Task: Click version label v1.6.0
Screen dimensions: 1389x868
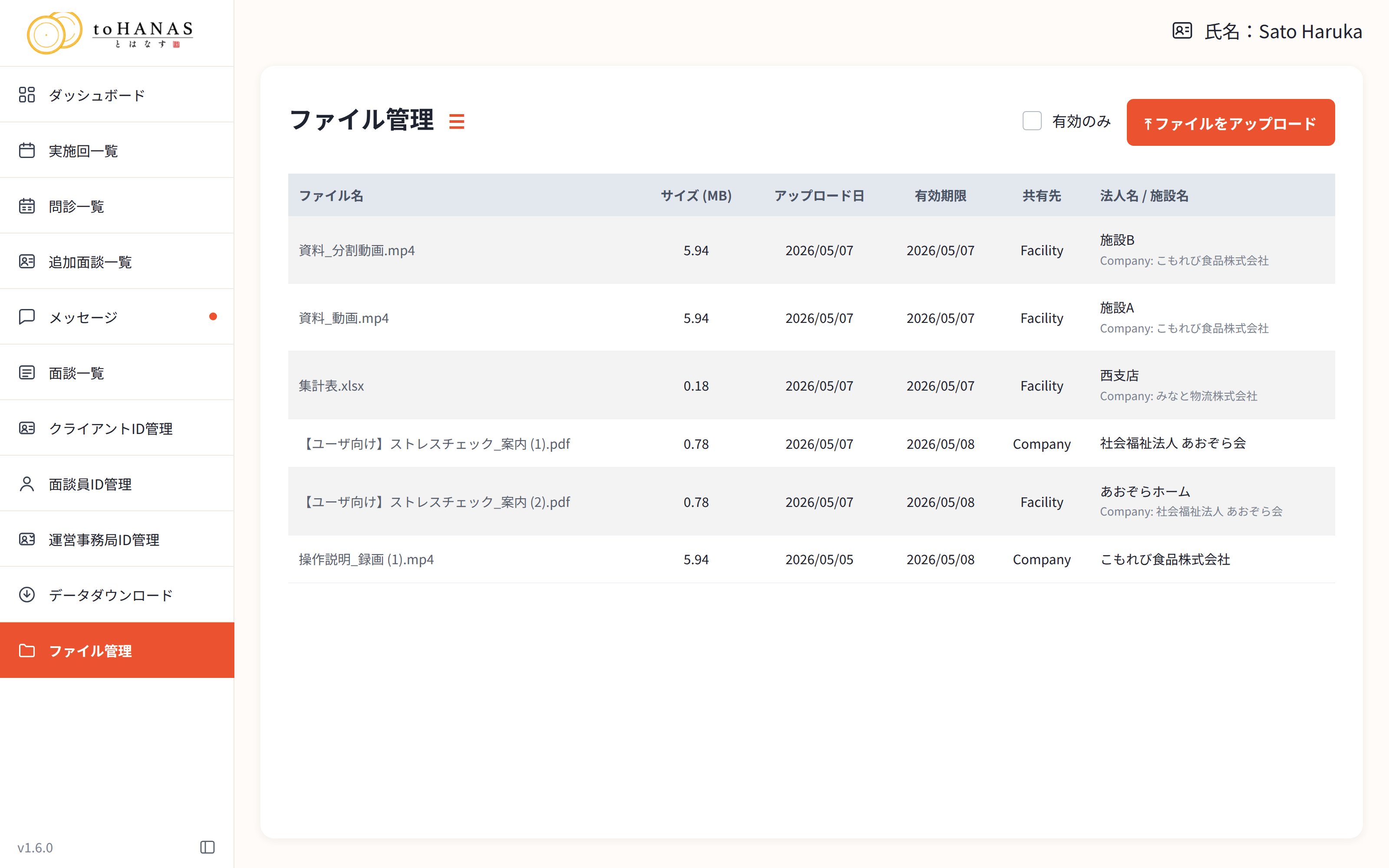Action: [35, 847]
